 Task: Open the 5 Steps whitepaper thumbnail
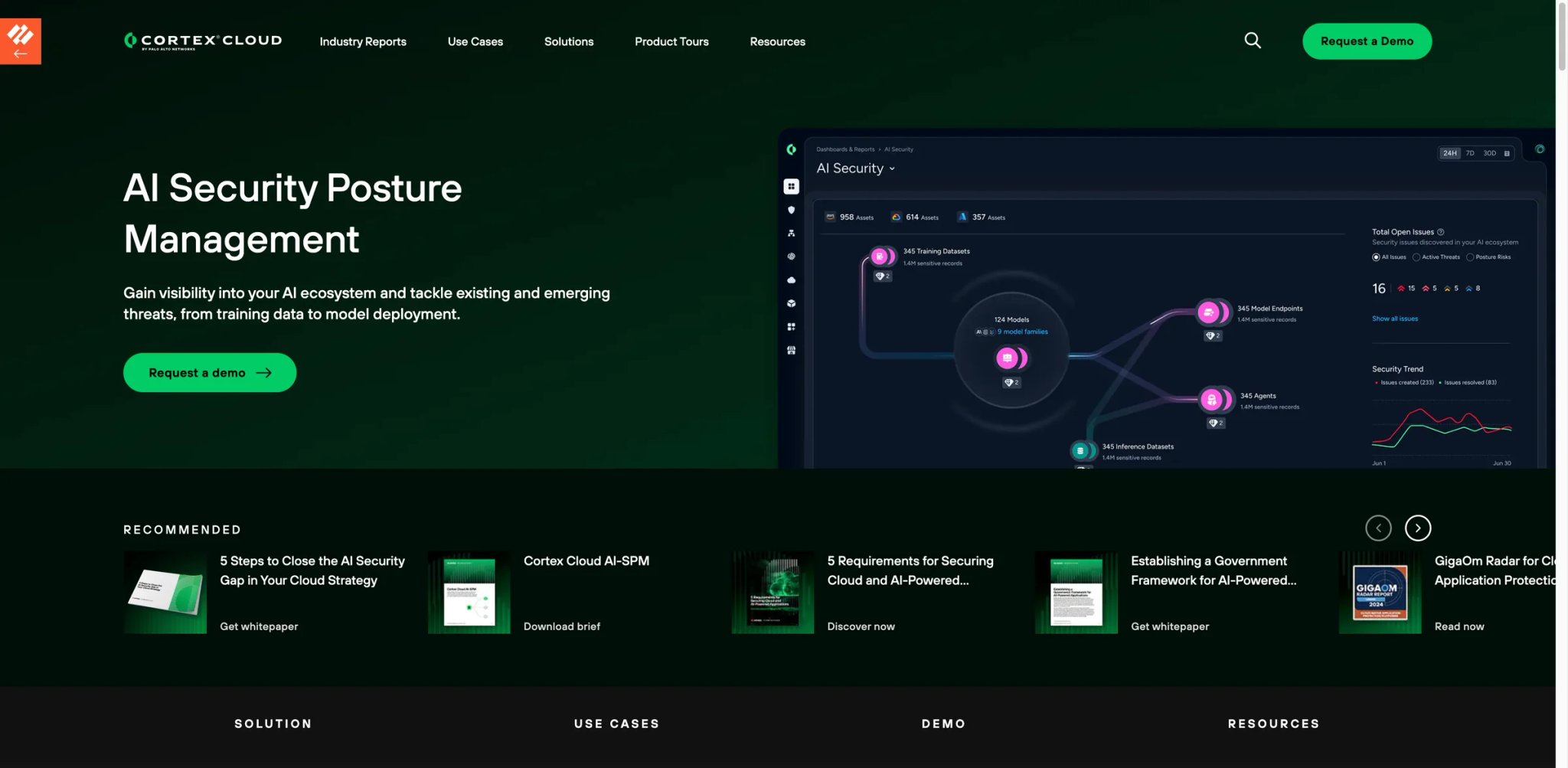(x=165, y=592)
